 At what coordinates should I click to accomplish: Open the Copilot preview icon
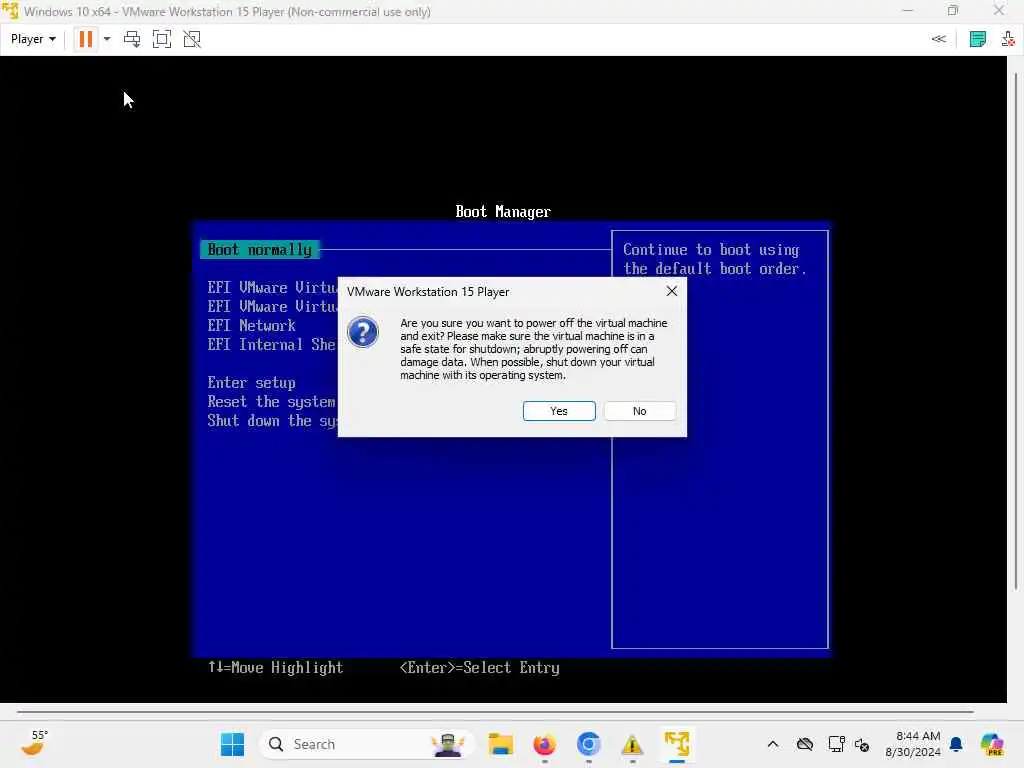coord(992,744)
